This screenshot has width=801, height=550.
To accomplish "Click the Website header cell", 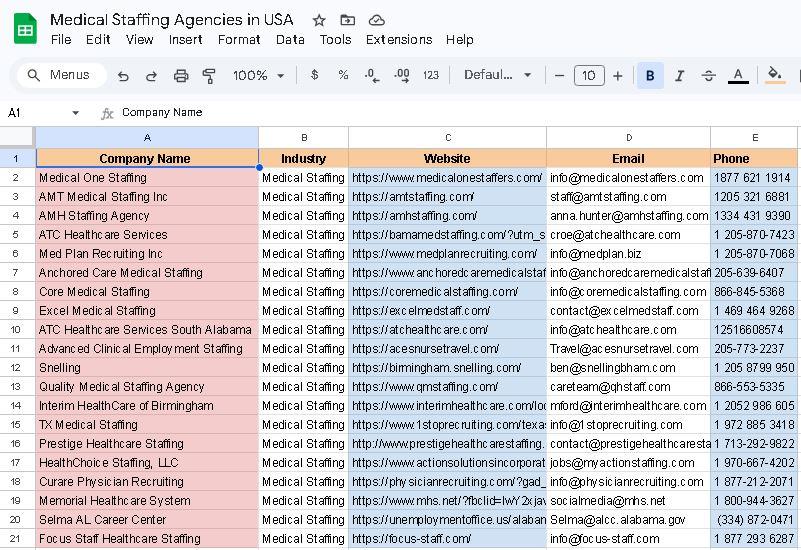I will (x=447, y=158).
